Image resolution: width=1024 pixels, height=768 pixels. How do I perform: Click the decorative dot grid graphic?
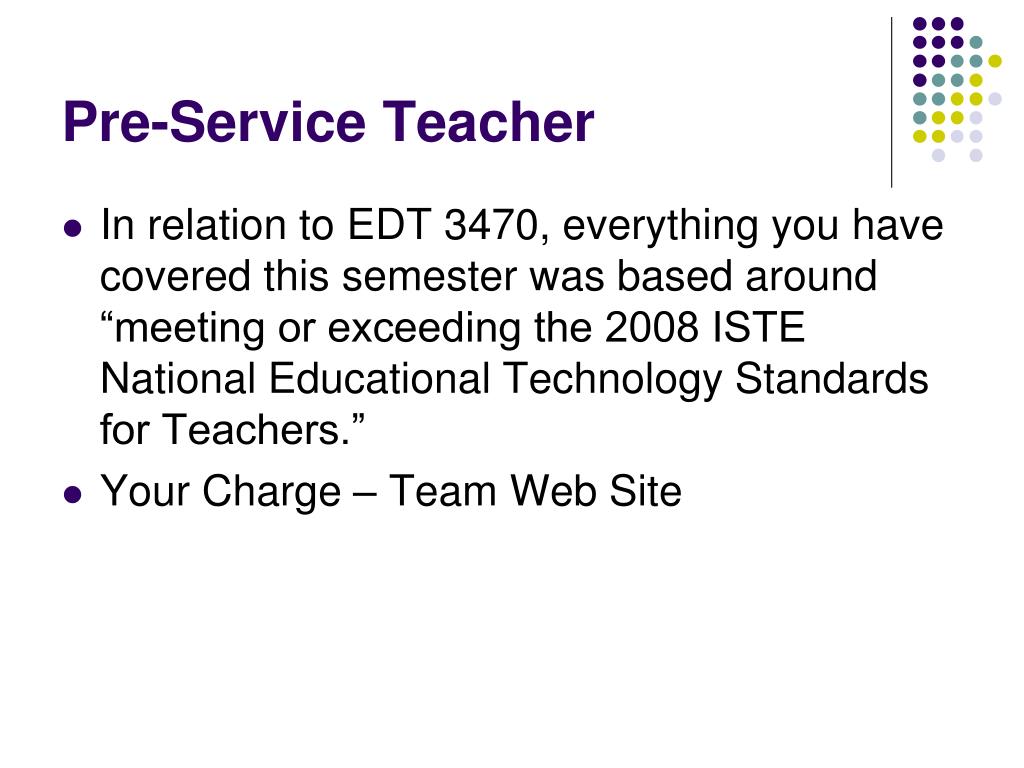click(x=957, y=89)
